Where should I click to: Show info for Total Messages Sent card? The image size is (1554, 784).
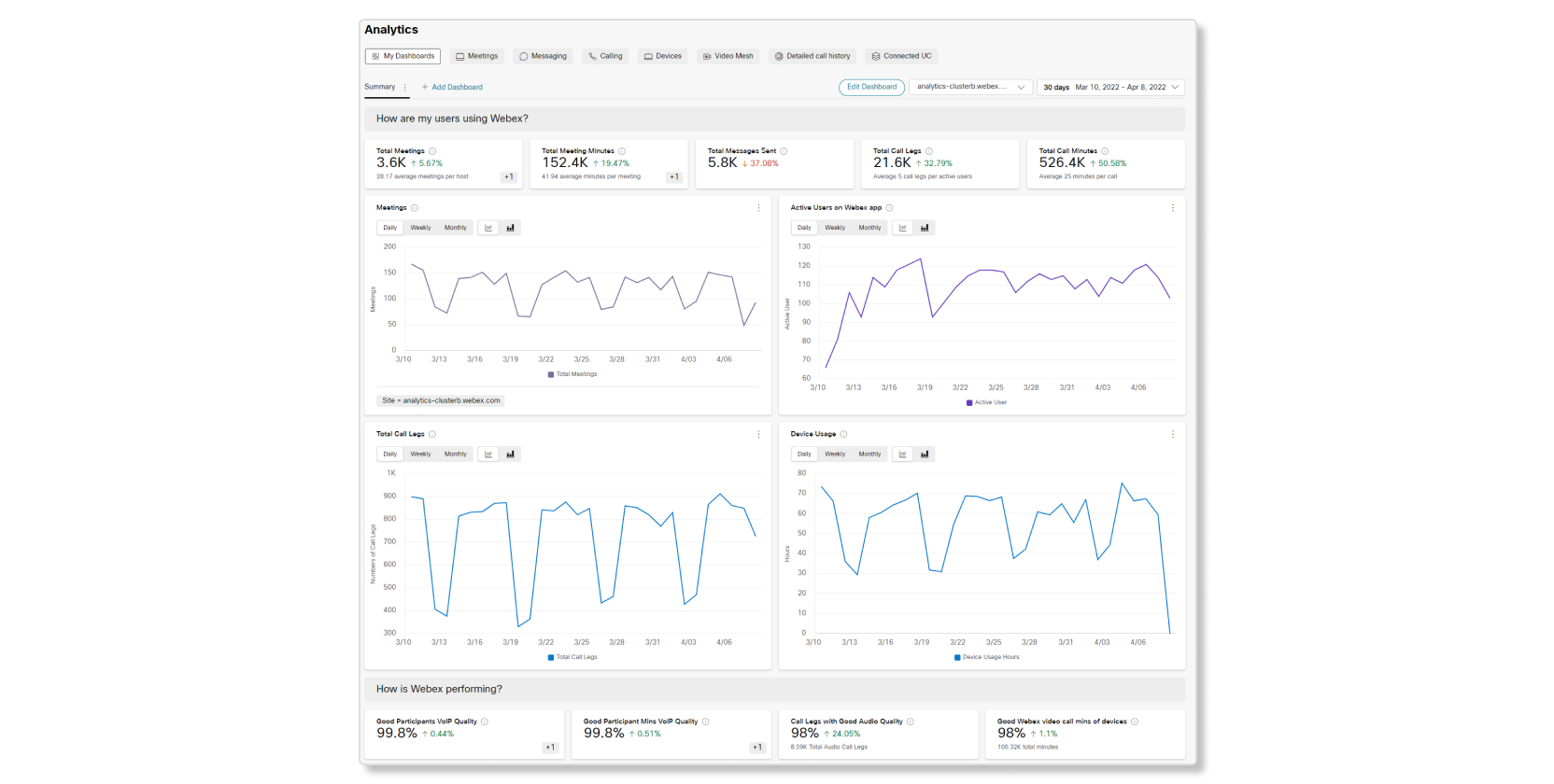coord(784,151)
